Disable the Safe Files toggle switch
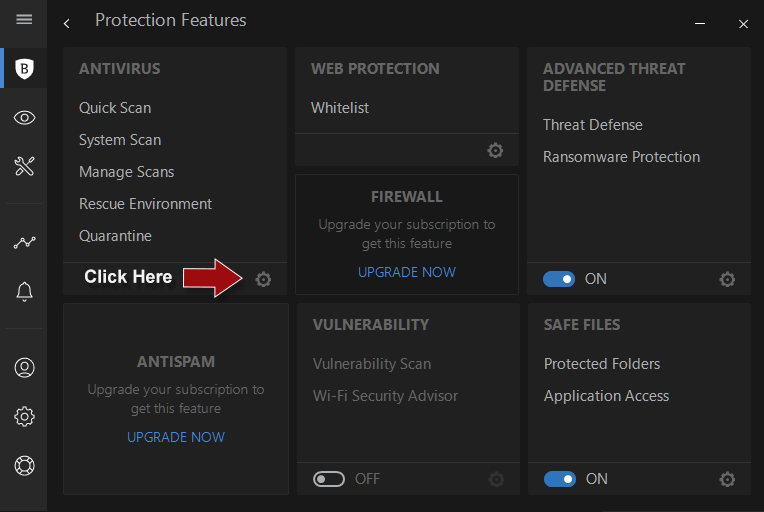The width and height of the screenshot is (764, 512). pyautogui.click(x=560, y=479)
